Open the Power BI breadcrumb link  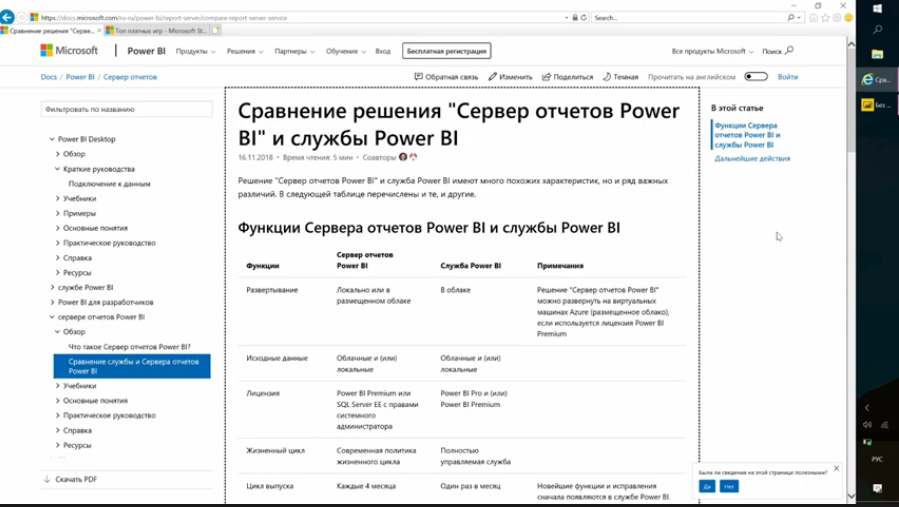[80, 77]
